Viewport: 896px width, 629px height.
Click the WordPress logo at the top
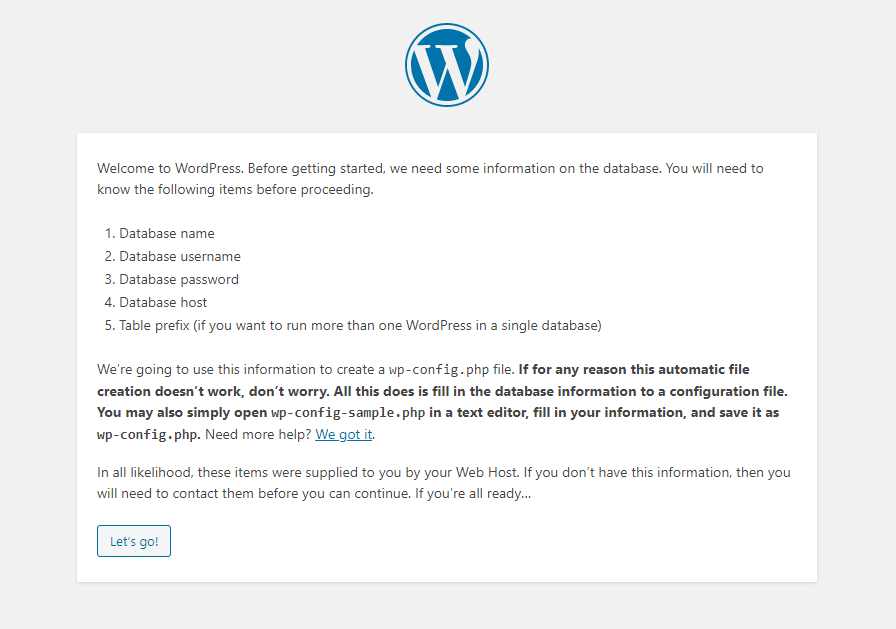pyautogui.click(x=447, y=65)
